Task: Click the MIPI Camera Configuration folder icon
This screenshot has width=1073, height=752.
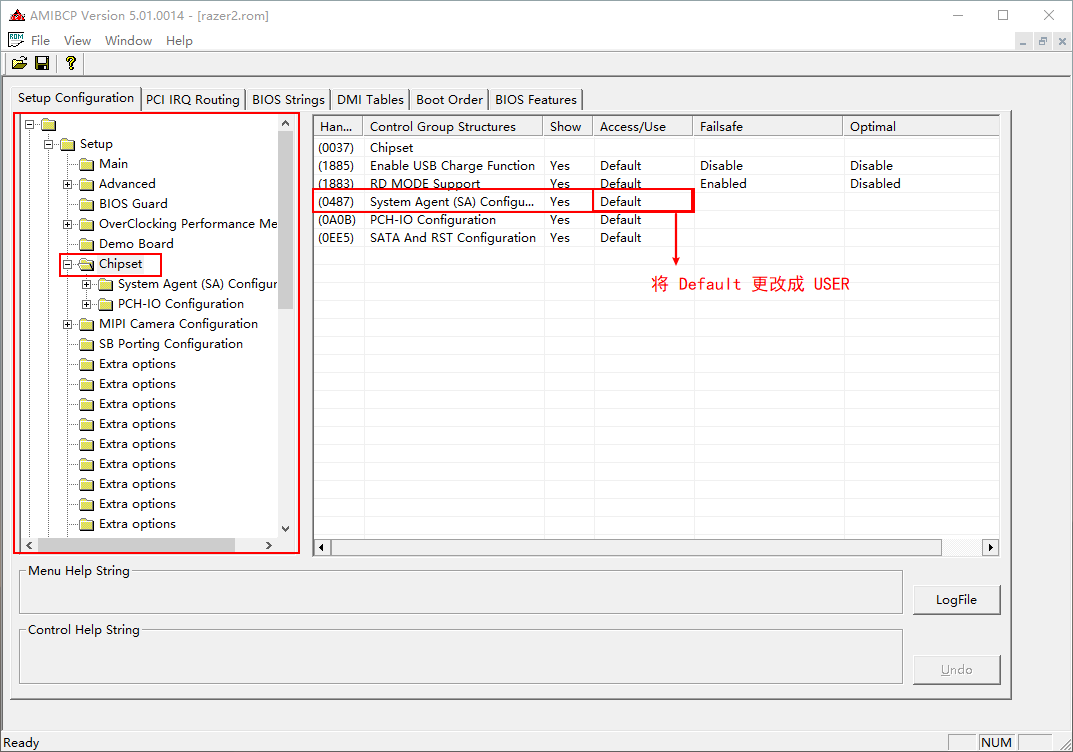Action: pyautogui.click(x=86, y=324)
